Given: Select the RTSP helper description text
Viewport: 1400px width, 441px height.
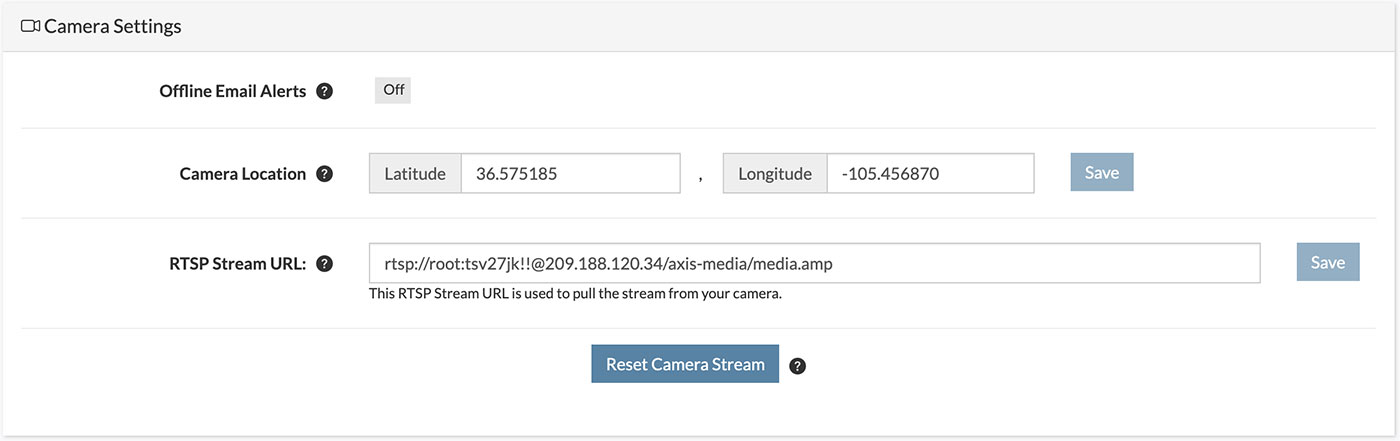Looking at the screenshot, I should pyautogui.click(x=575, y=295).
